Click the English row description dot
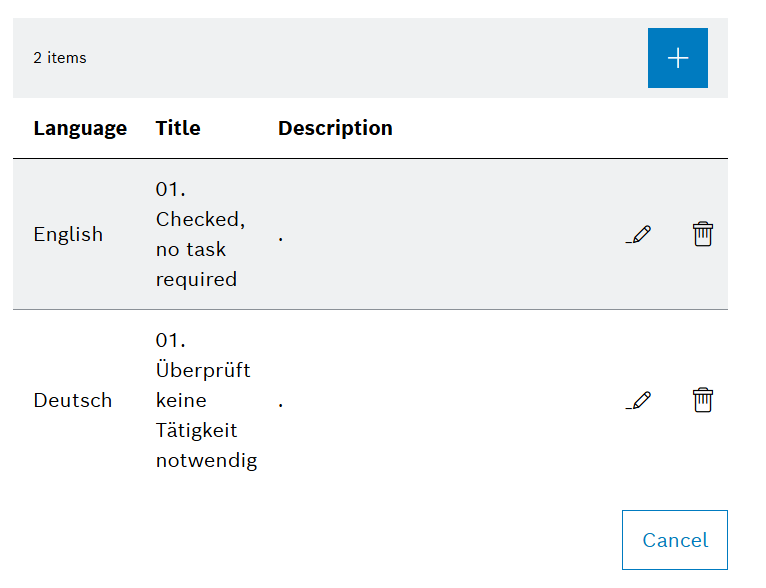The height and width of the screenshot is (588, 766). pyautogui.click(x=281, y=237)
